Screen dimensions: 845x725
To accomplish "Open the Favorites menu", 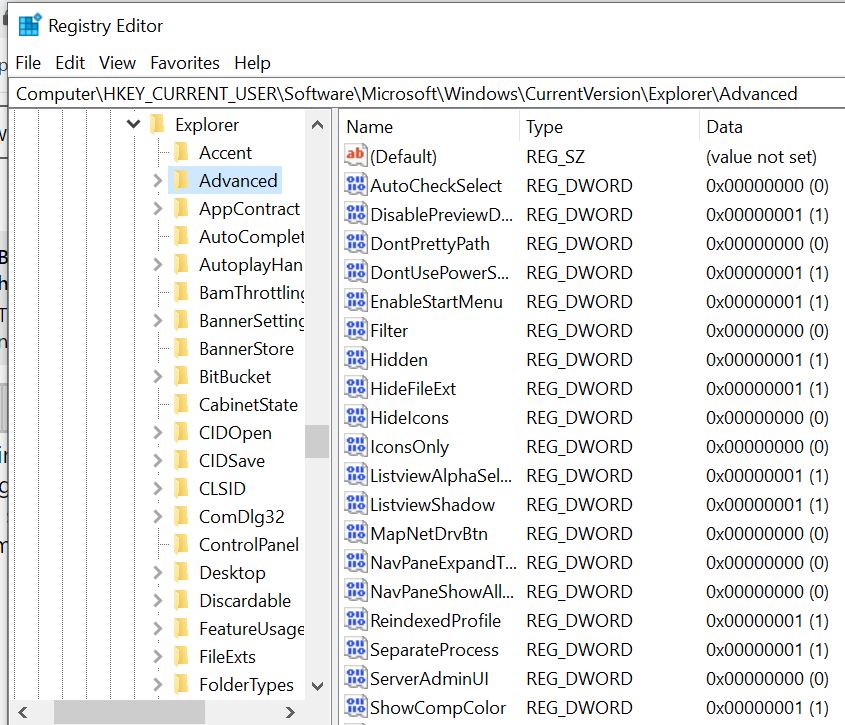I will click(x=185, y=63).
